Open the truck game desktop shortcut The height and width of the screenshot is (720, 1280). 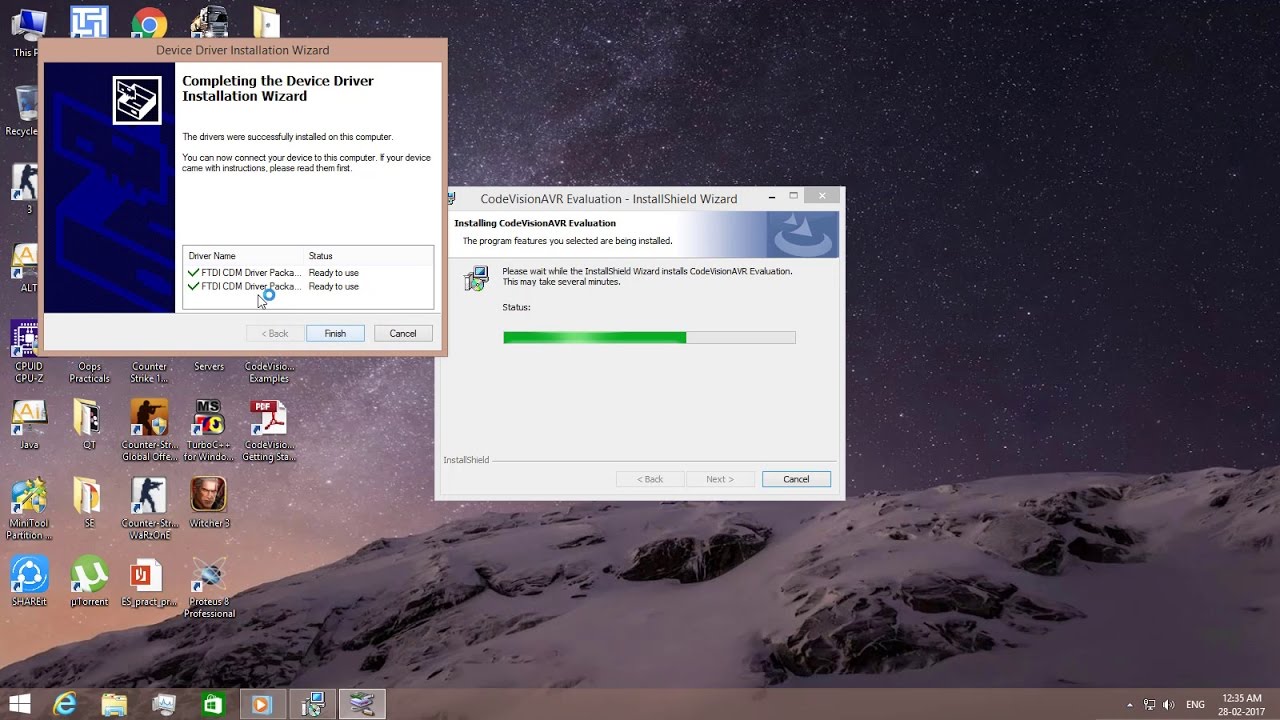[208, 24]
